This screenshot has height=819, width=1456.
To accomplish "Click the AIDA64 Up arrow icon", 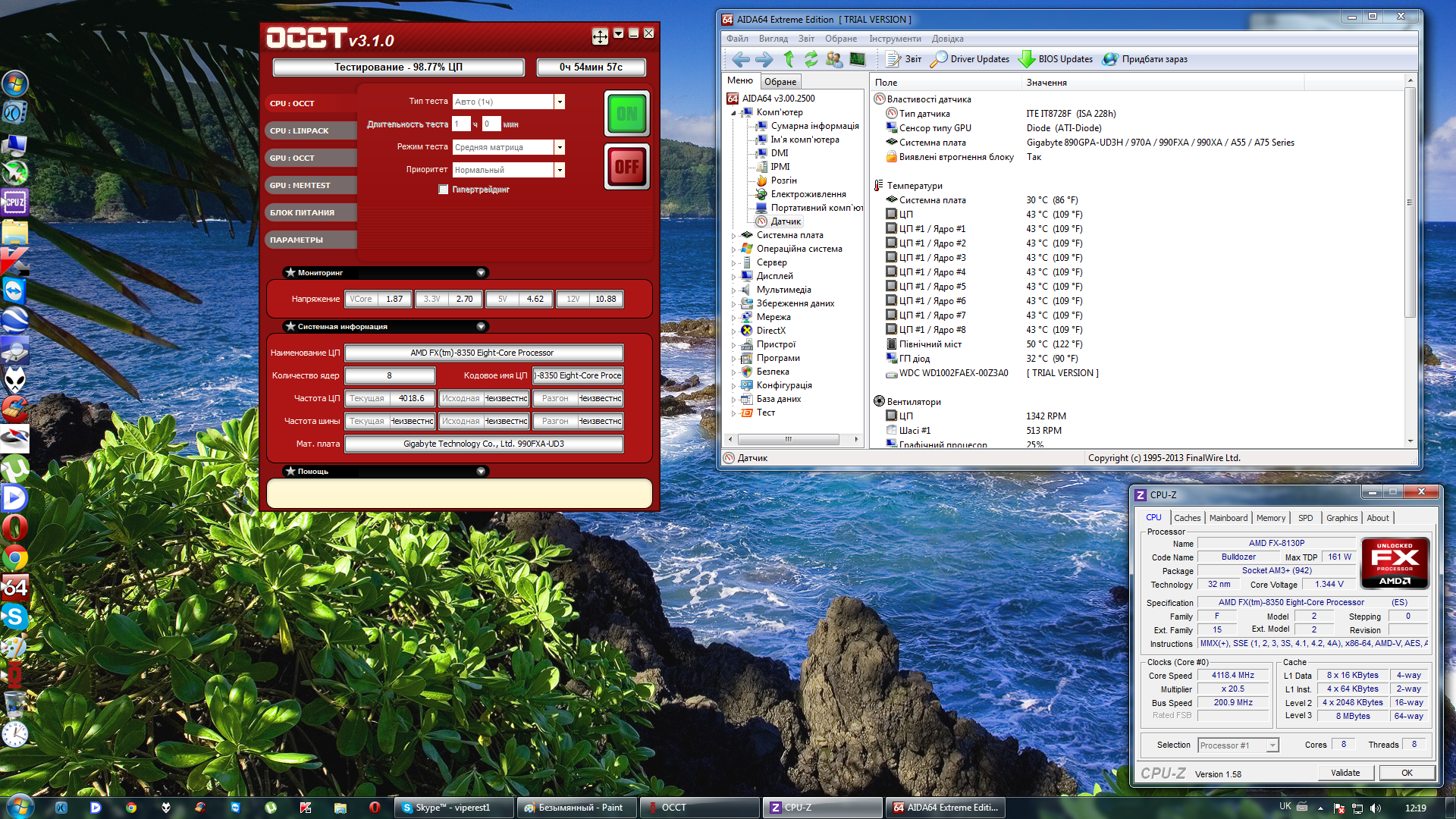I will point(789,59).
